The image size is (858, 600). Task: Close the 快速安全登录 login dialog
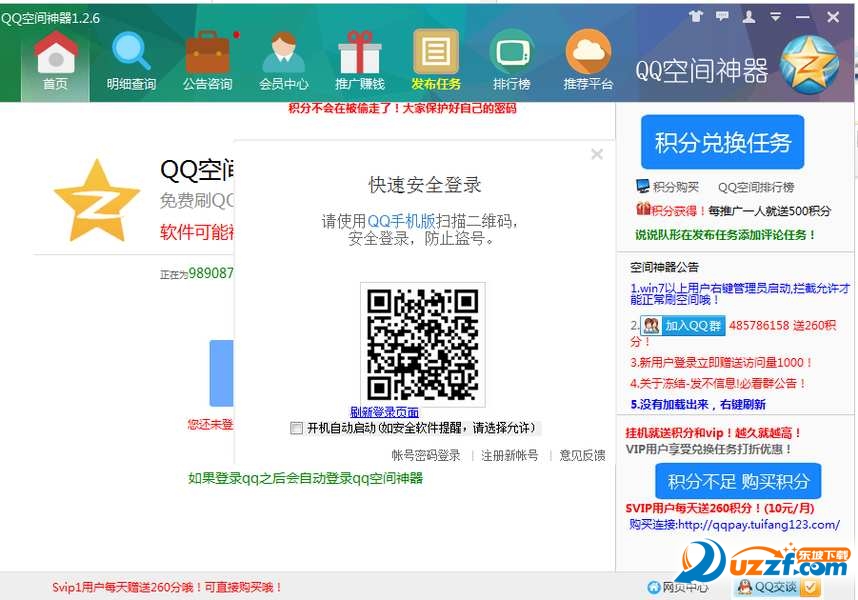597,154
